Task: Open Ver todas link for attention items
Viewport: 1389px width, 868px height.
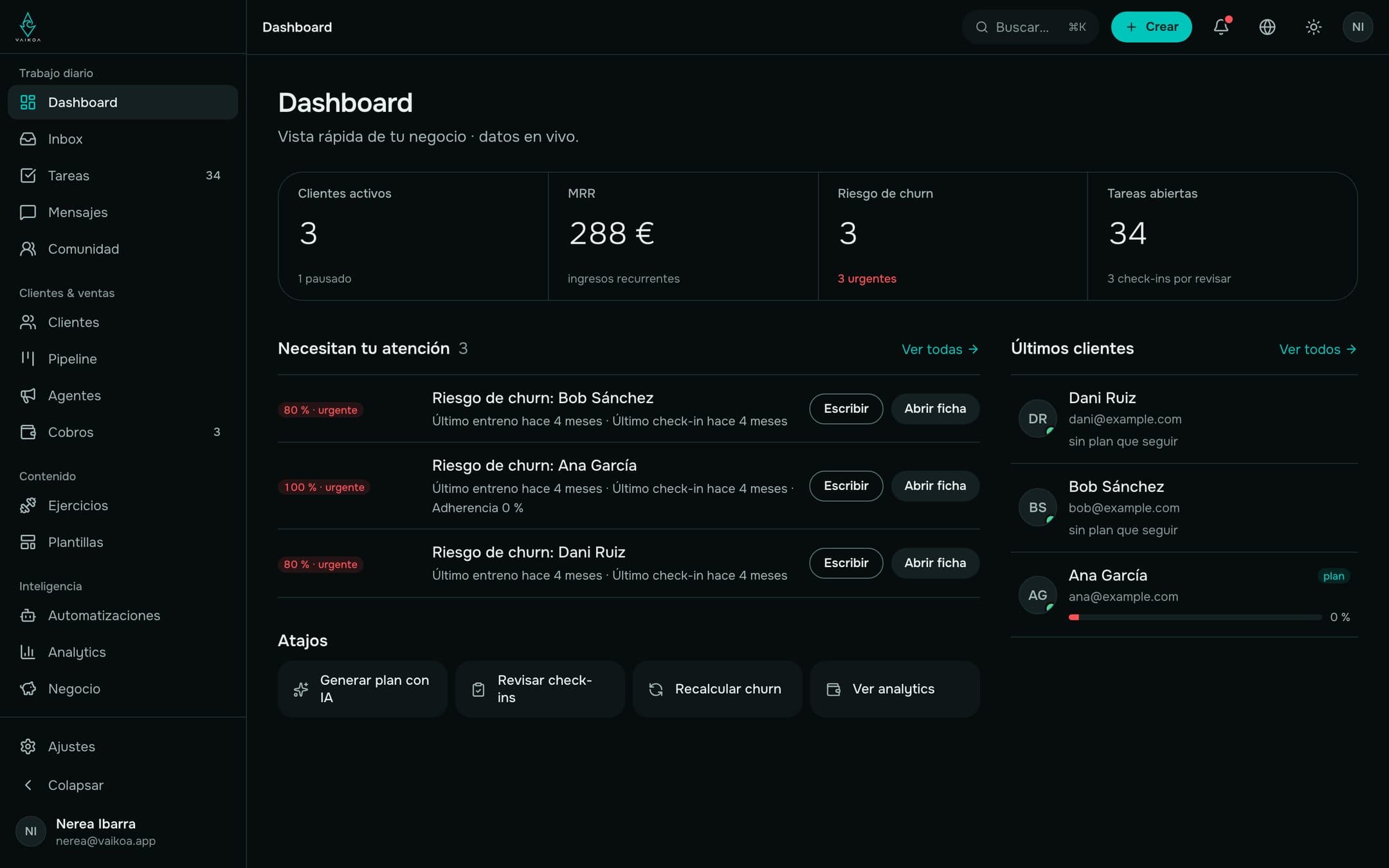Action: pyautogui.click(x=940, y=349)
